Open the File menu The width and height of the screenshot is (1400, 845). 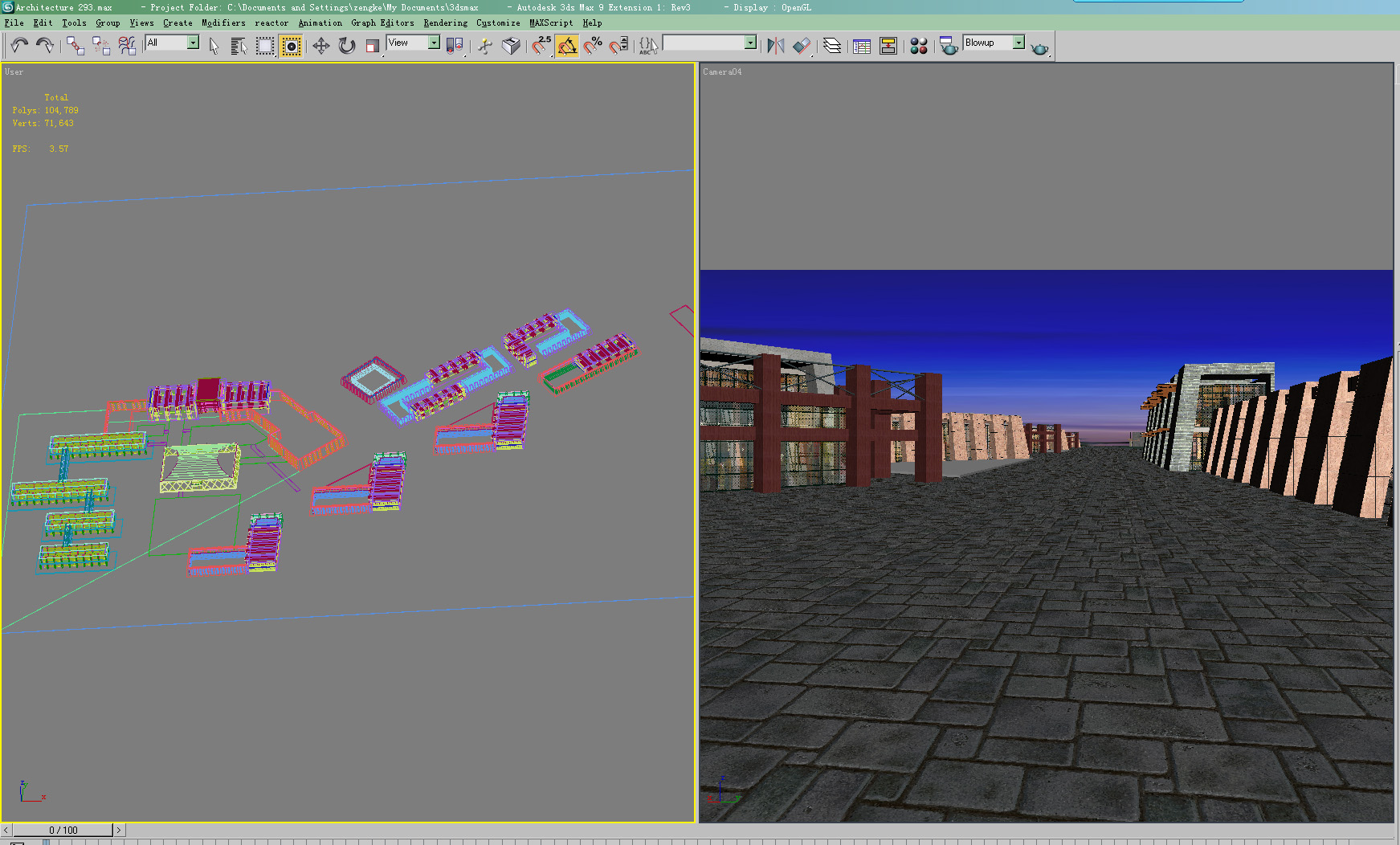14,22
